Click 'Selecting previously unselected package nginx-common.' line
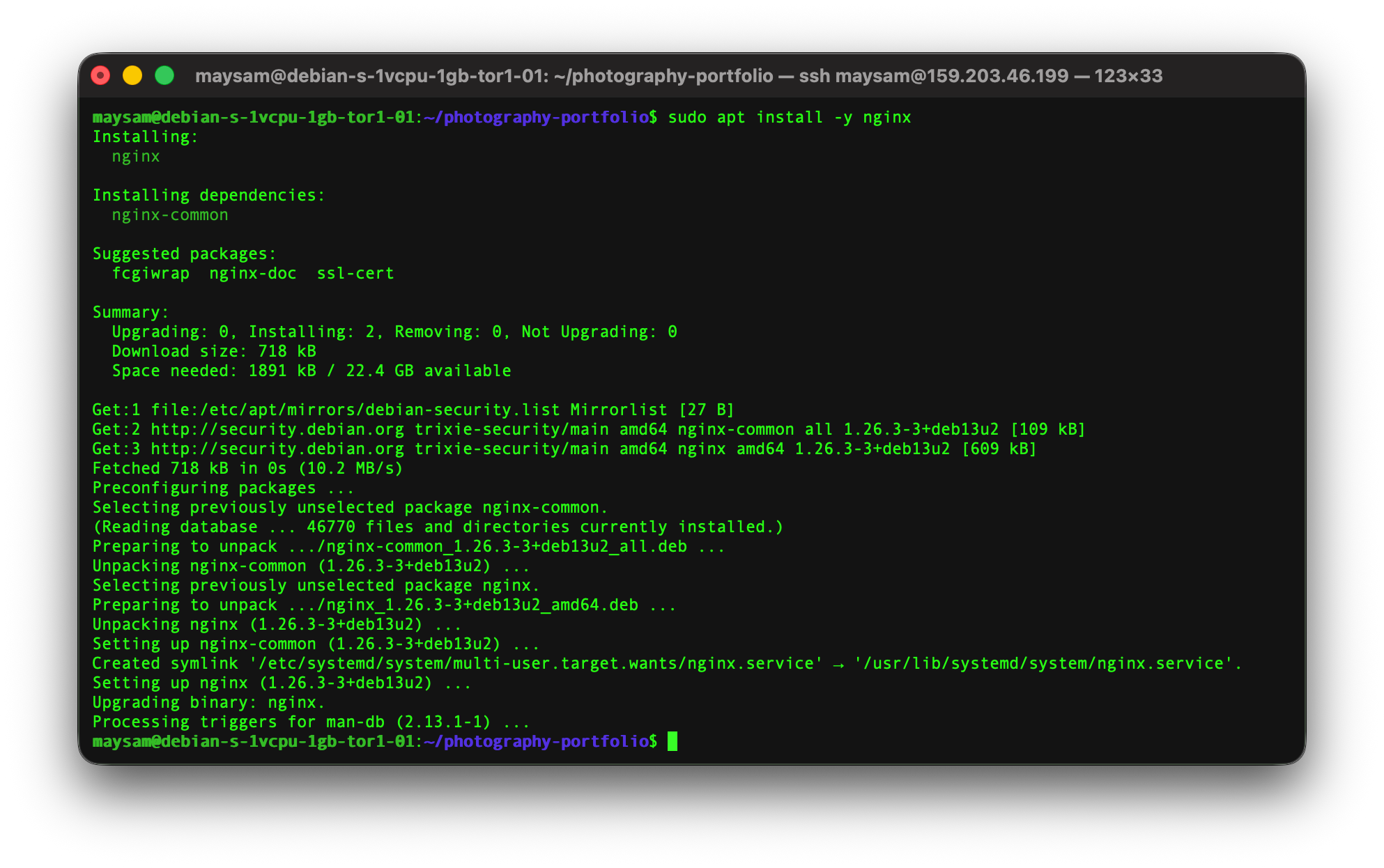 coord(351,507)
